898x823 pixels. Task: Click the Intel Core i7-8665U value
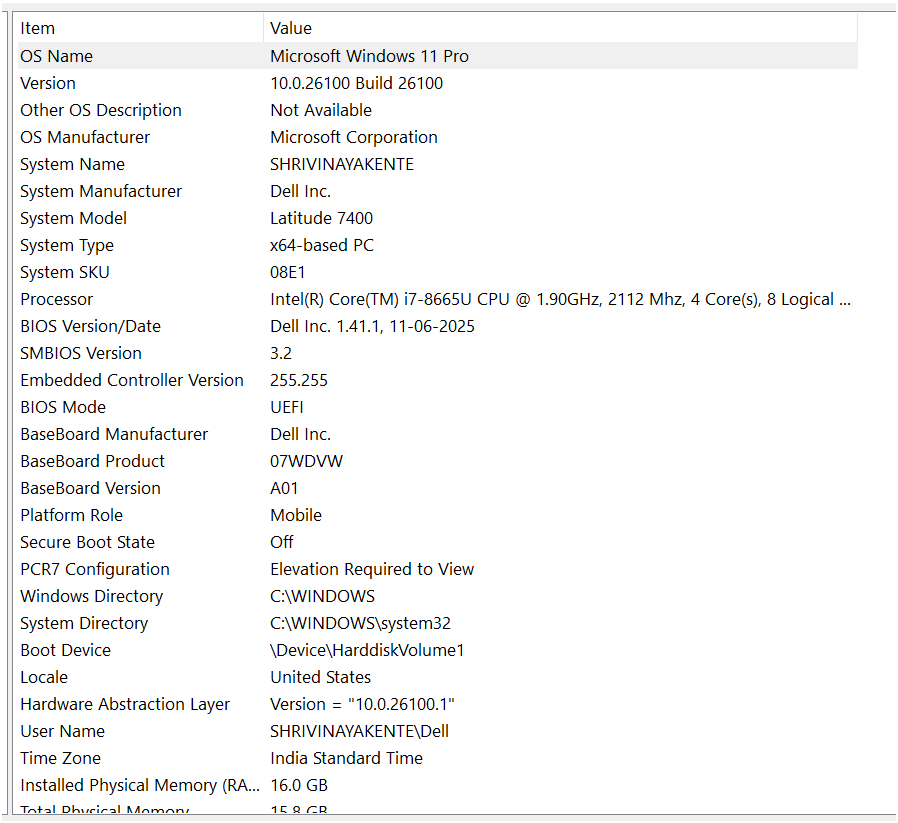tap(560, 299)
